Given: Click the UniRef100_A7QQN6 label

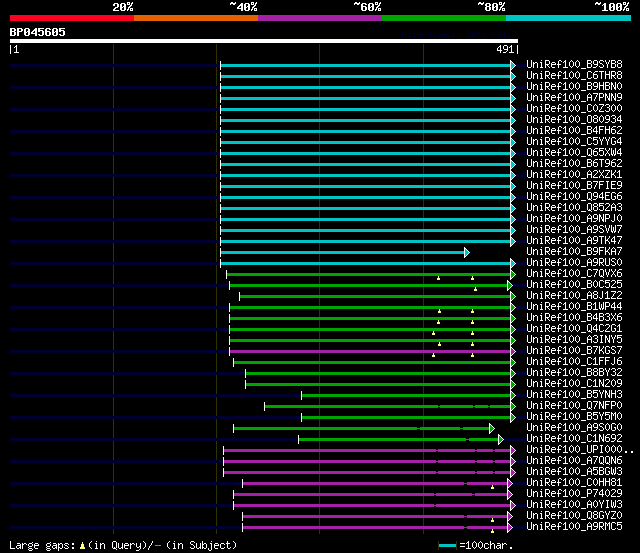Looking at the screenshot, I should point(574,461).
